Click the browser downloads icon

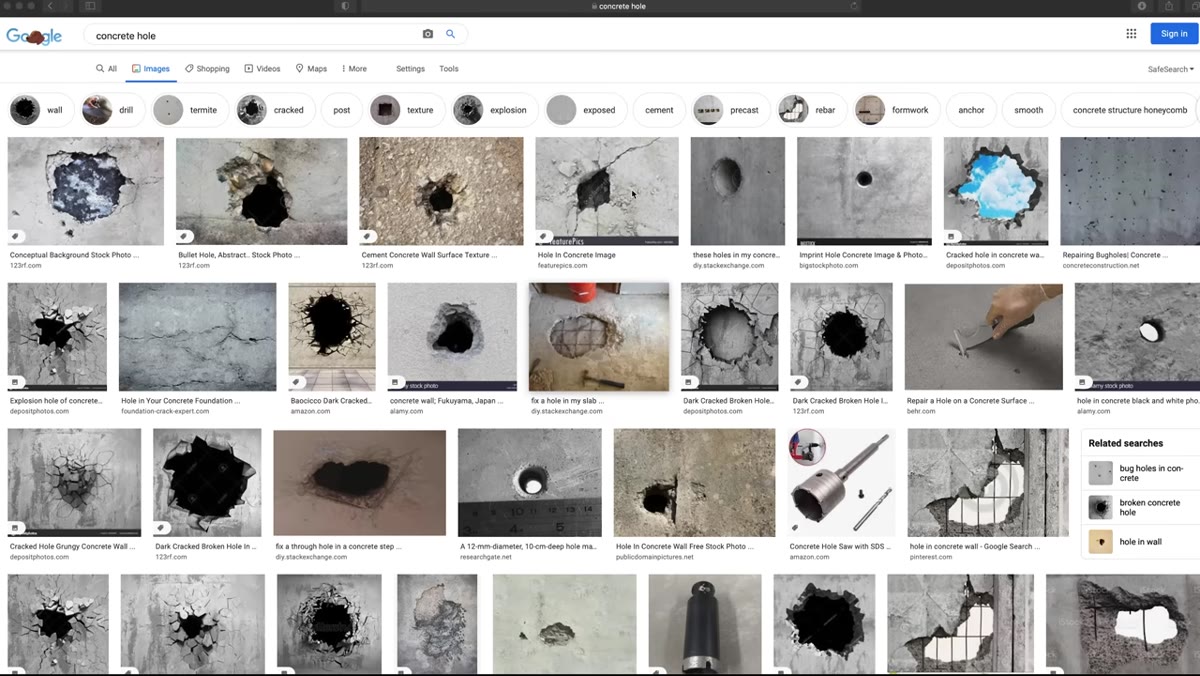click(1142, 6)
